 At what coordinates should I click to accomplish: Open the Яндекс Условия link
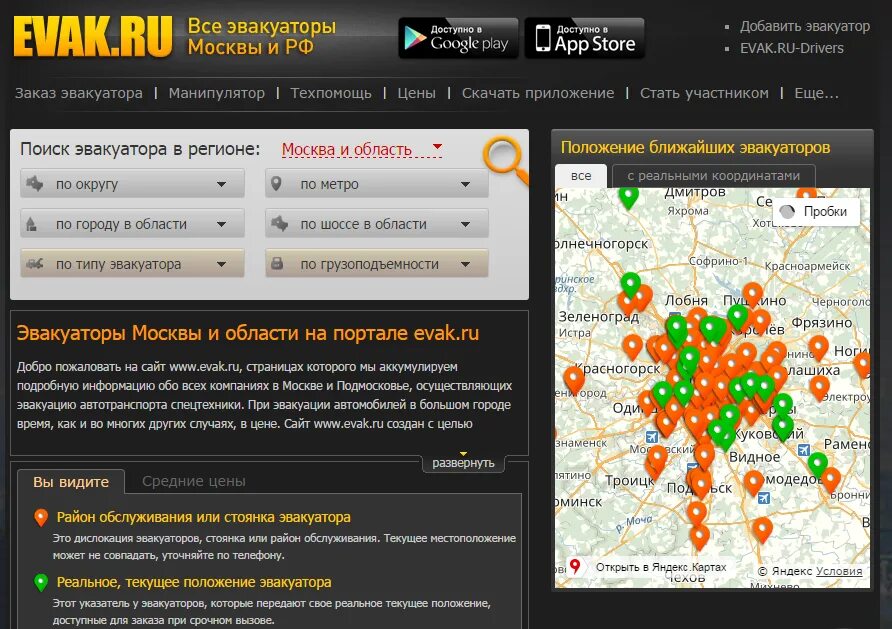(x=839, y=570)
